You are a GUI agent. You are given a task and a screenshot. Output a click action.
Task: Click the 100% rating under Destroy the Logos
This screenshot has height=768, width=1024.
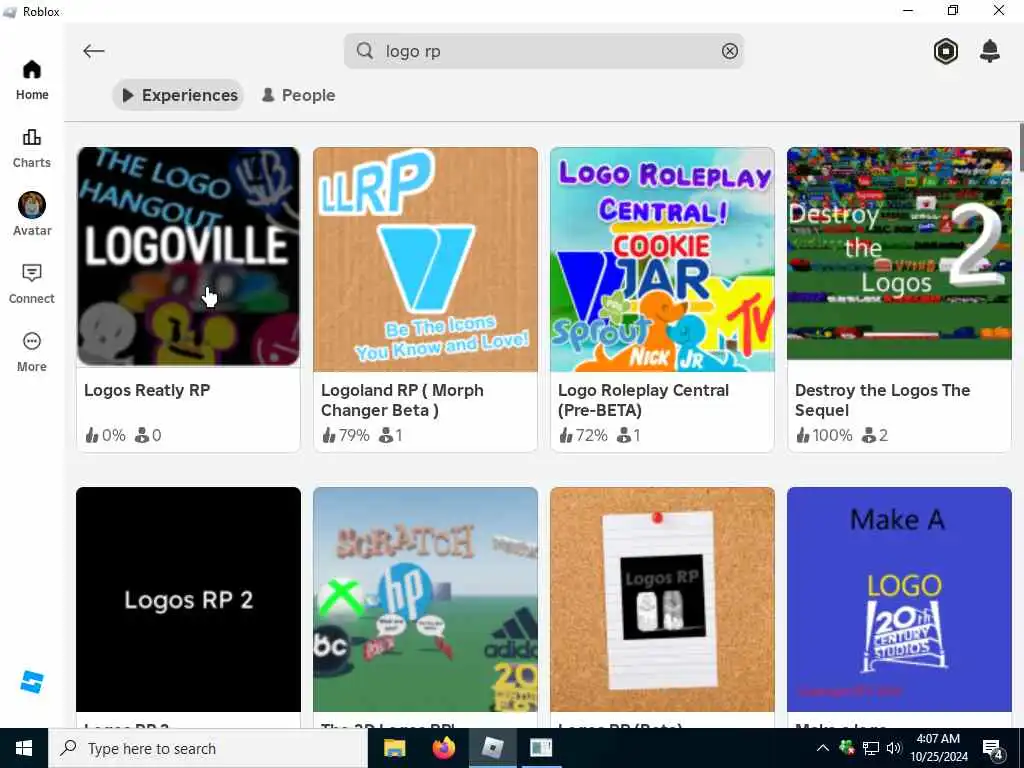[824, 436]
